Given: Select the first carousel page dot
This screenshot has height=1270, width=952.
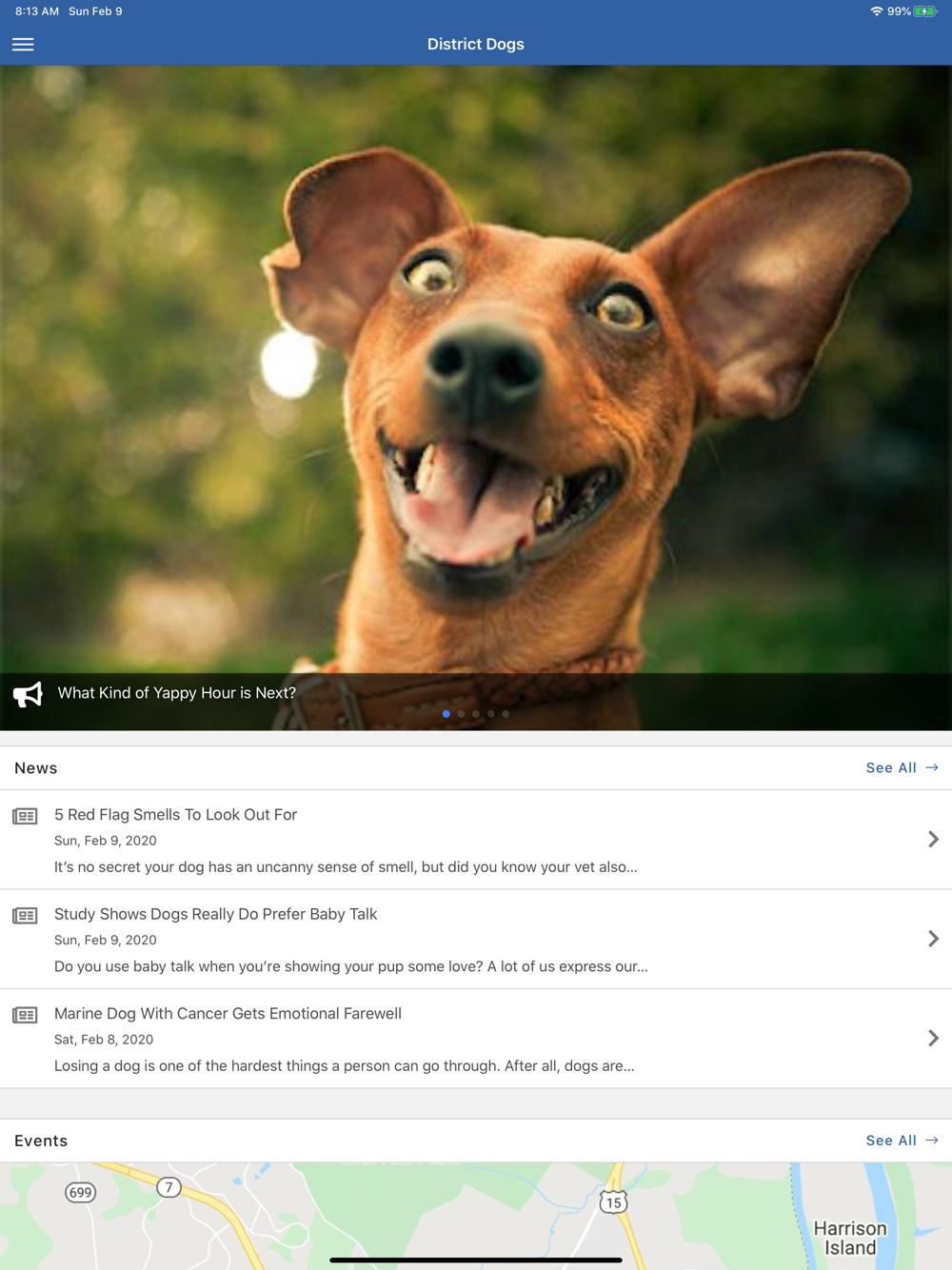Looking at the screenshot, I should point(446,714).
